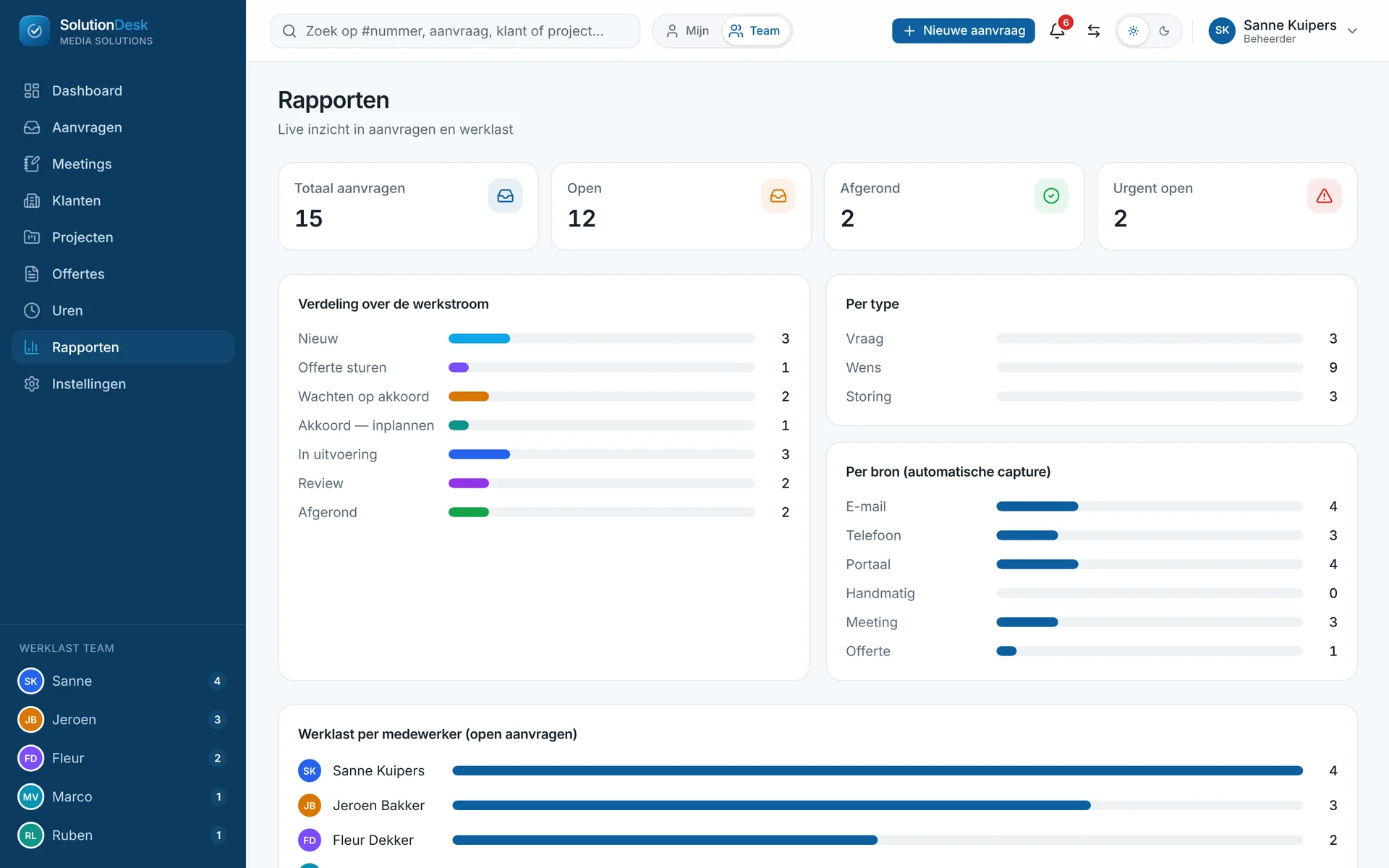Open the Sanne Kuipers Beheerder profile dropdown
Viewport: 1389px width, 868px height.
(x=1283, y=31)
